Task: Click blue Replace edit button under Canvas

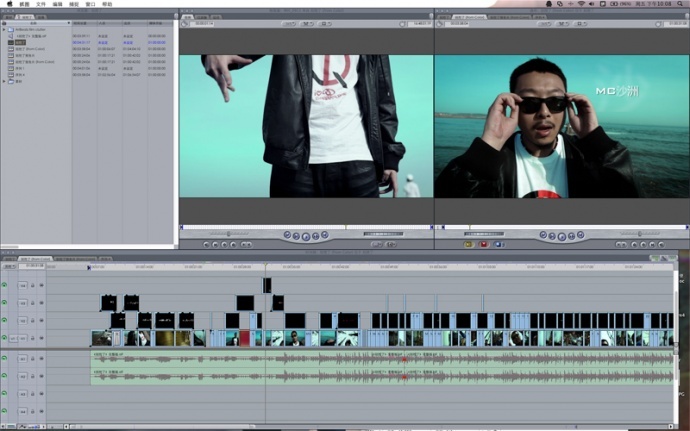Action: [x=499, y=244]
